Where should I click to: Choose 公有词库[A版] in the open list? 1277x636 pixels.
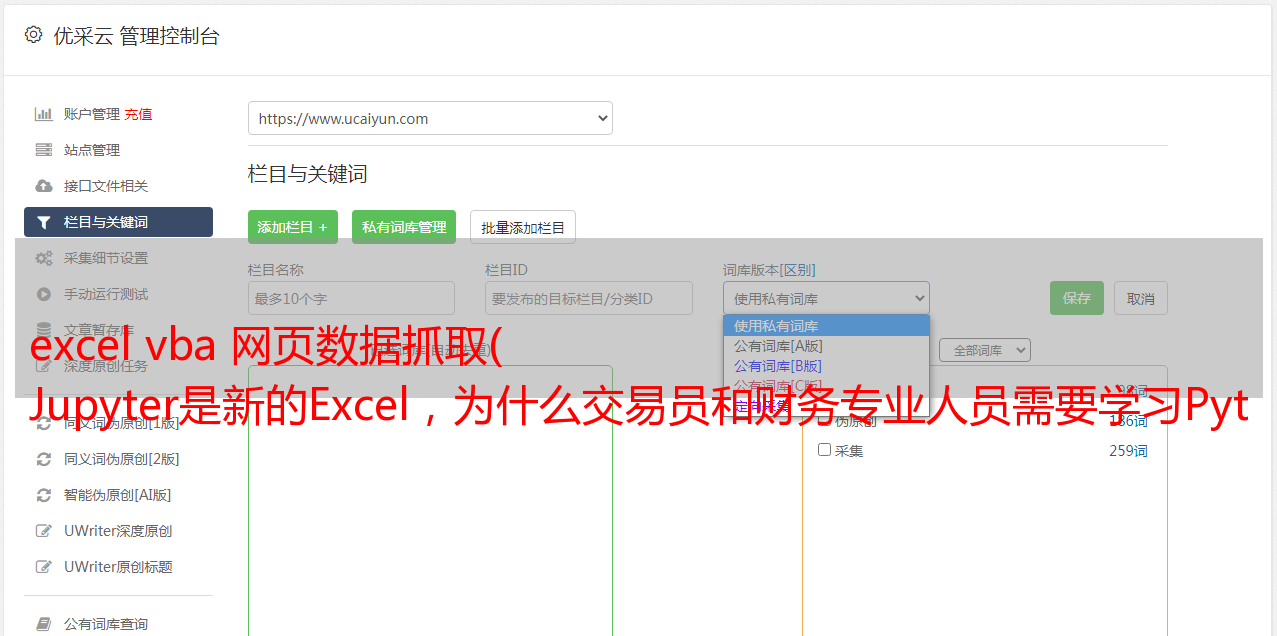pos(826,346)
